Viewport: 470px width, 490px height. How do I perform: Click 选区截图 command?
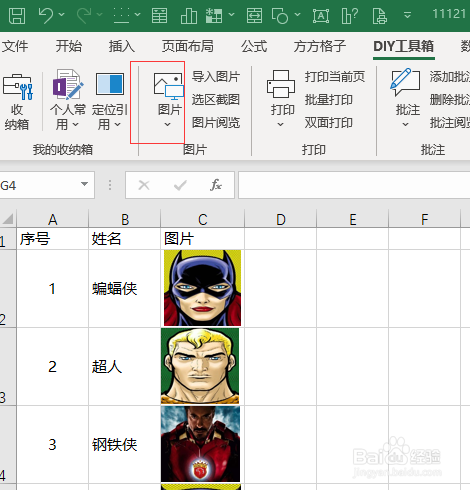pos(216,99)
